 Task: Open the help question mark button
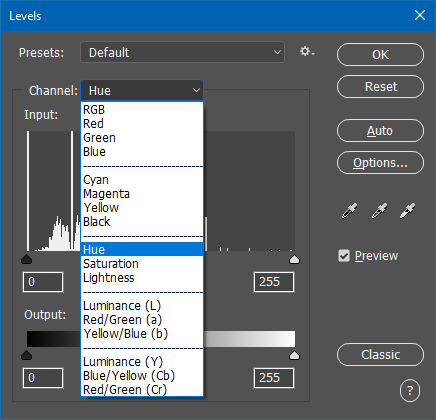pos(410,390)
